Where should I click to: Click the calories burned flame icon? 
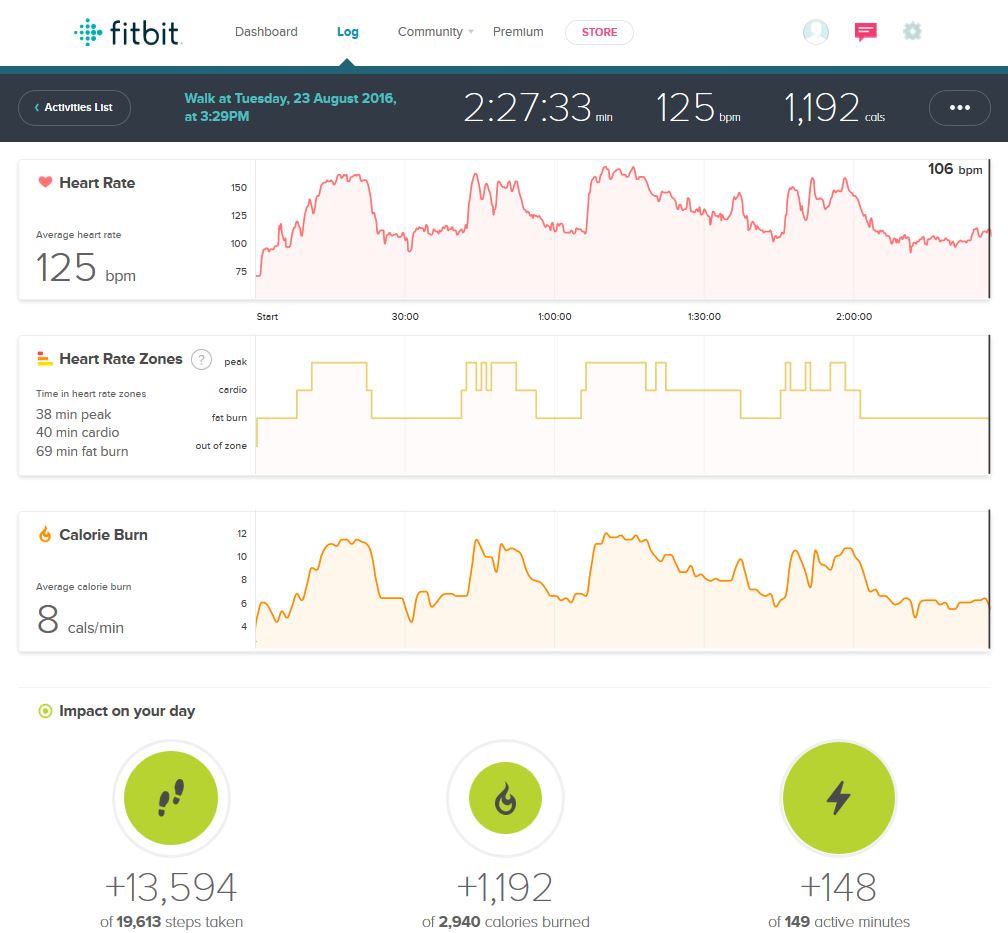pyautogui.click(x=505, y=799)
